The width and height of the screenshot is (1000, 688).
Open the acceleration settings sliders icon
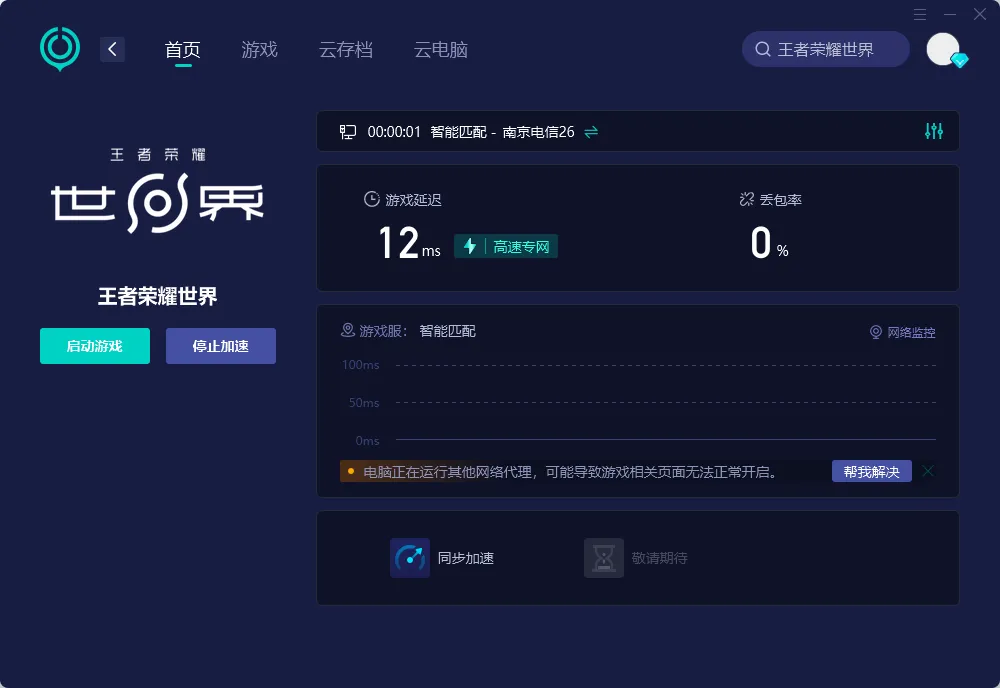click(x=932, y=130)
